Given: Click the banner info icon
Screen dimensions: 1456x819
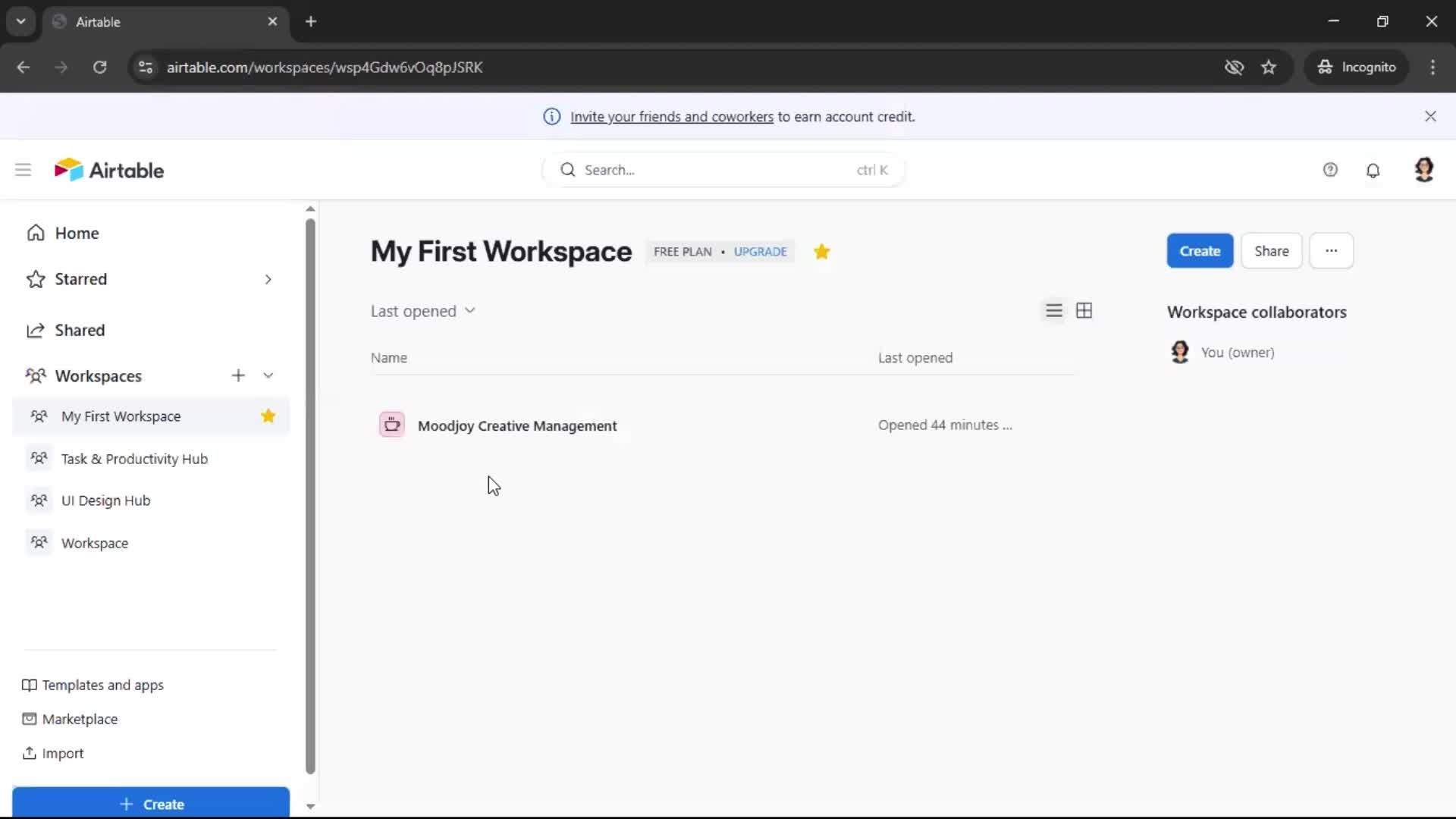Looking at the screenshot, I should coord(551,117).
